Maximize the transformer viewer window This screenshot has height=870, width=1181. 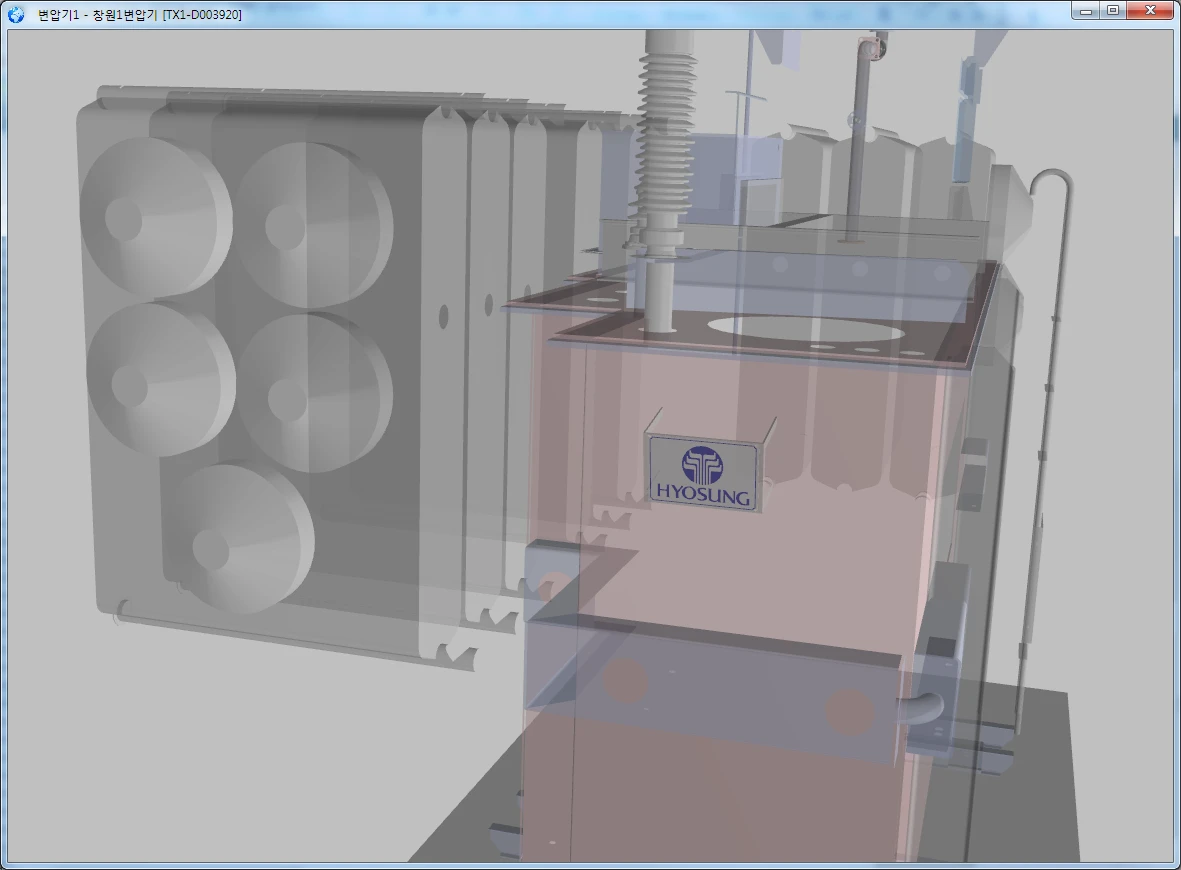[x=1112, y=11]
